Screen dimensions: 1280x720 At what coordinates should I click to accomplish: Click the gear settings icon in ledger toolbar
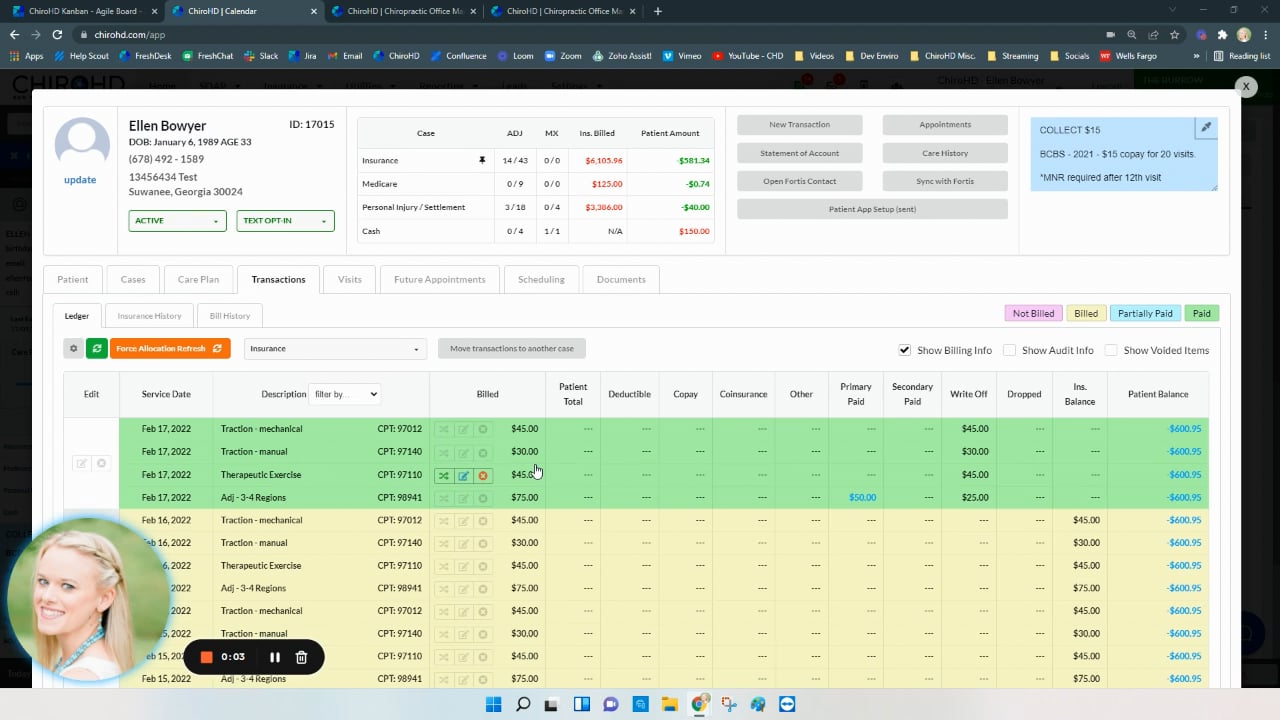[x=73, y=348]
